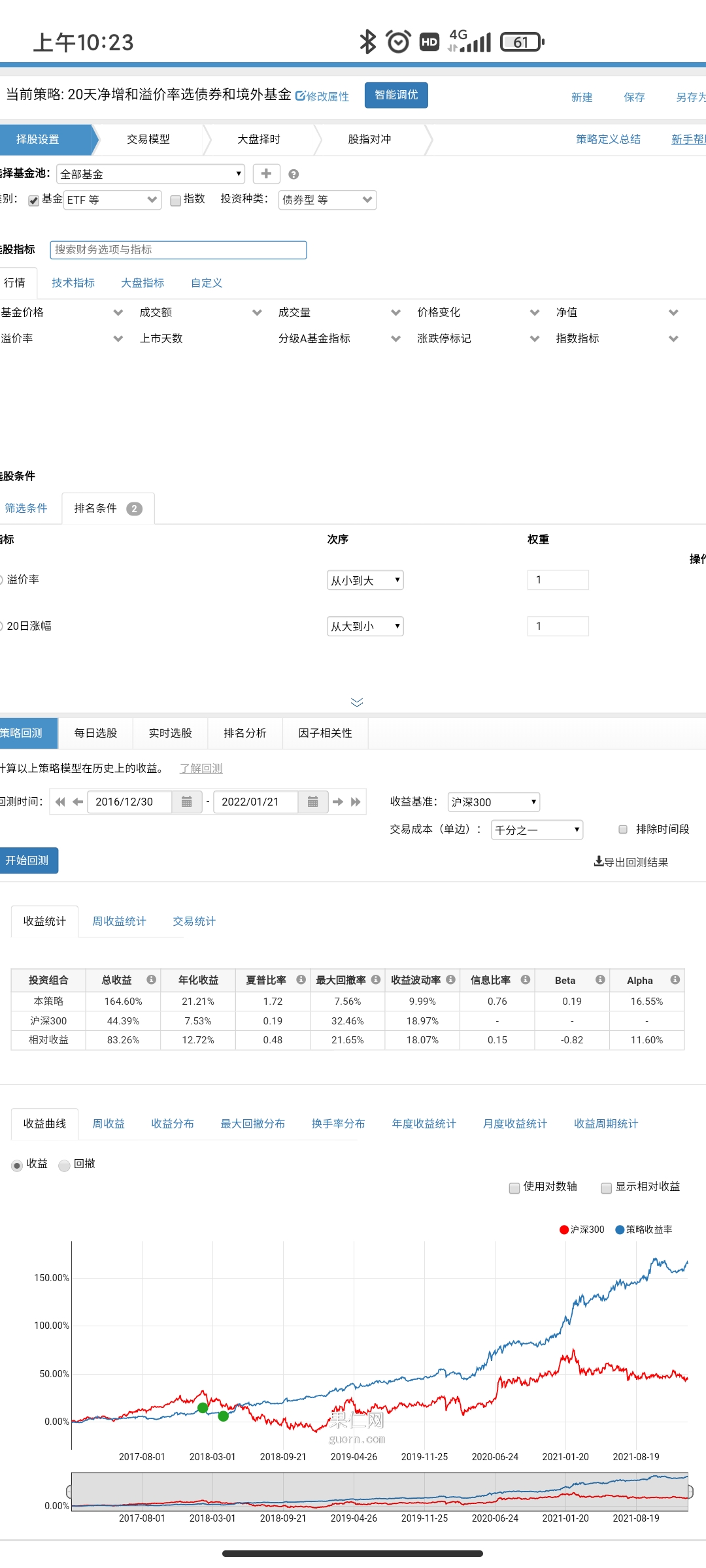Screen dimensions: 706x1568
Task: Switch to 大盘择时 step
Action: pos(259,139)
